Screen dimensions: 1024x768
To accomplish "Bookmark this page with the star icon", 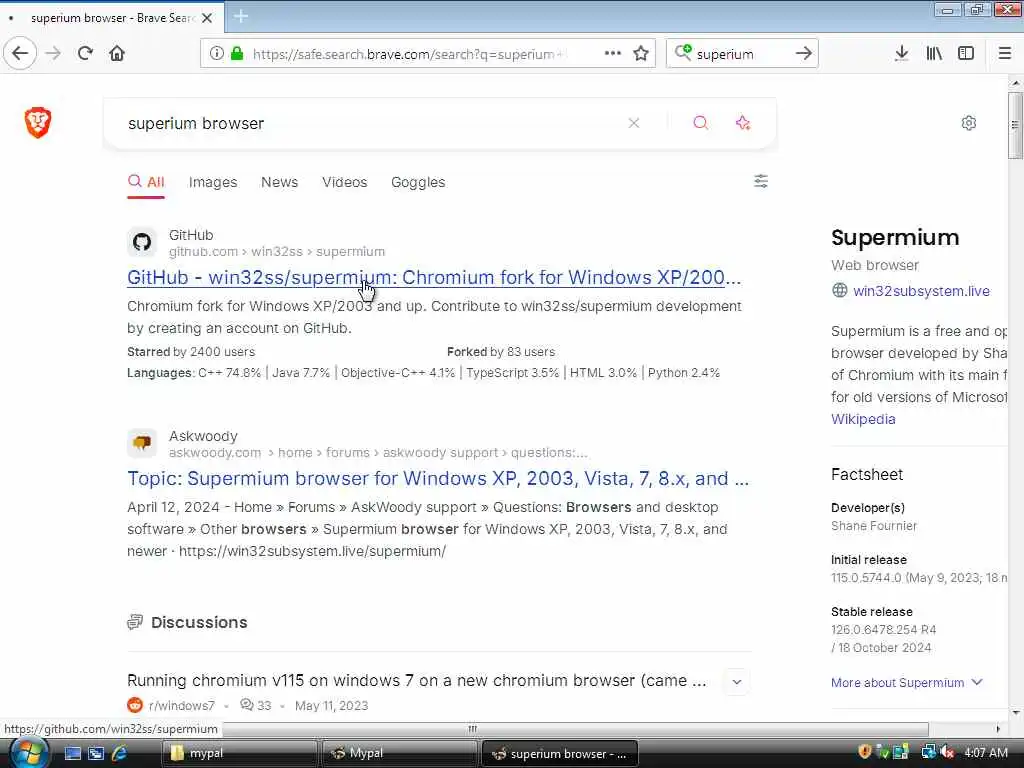I will [x=641, y=54].
